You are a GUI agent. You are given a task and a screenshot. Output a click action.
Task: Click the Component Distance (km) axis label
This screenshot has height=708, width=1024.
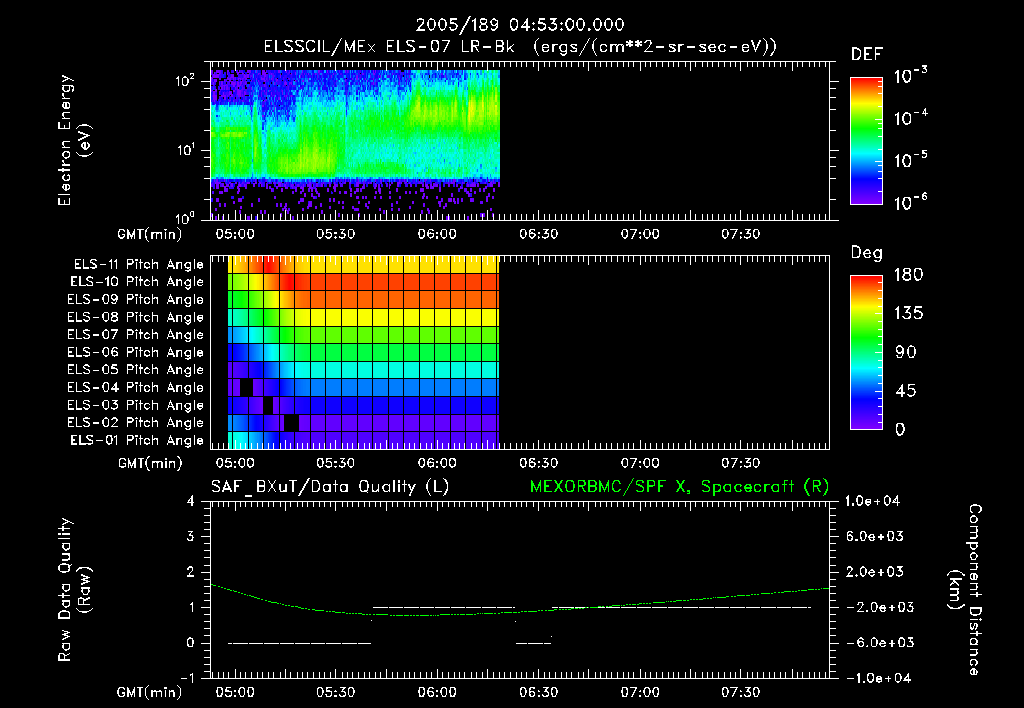point(965,589)
